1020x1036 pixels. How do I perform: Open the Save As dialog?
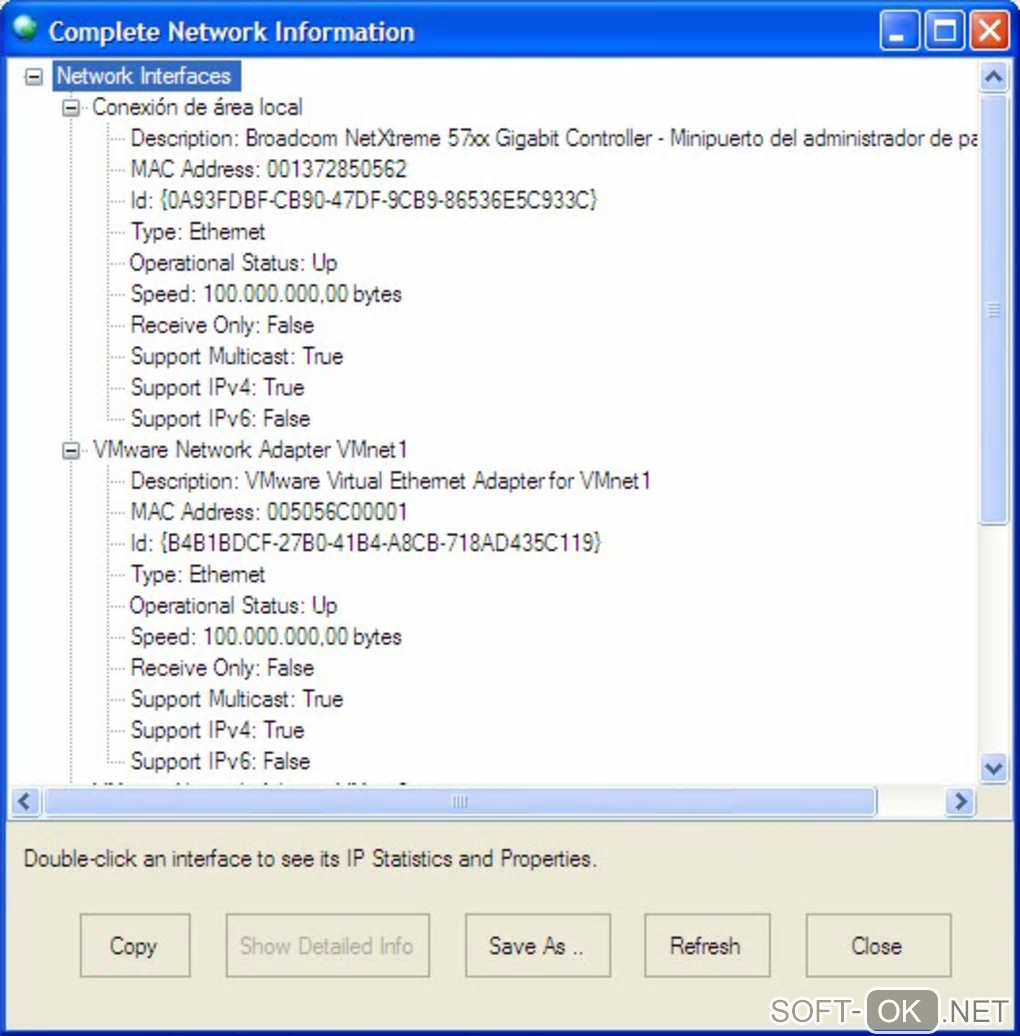(x=538, y=945)
